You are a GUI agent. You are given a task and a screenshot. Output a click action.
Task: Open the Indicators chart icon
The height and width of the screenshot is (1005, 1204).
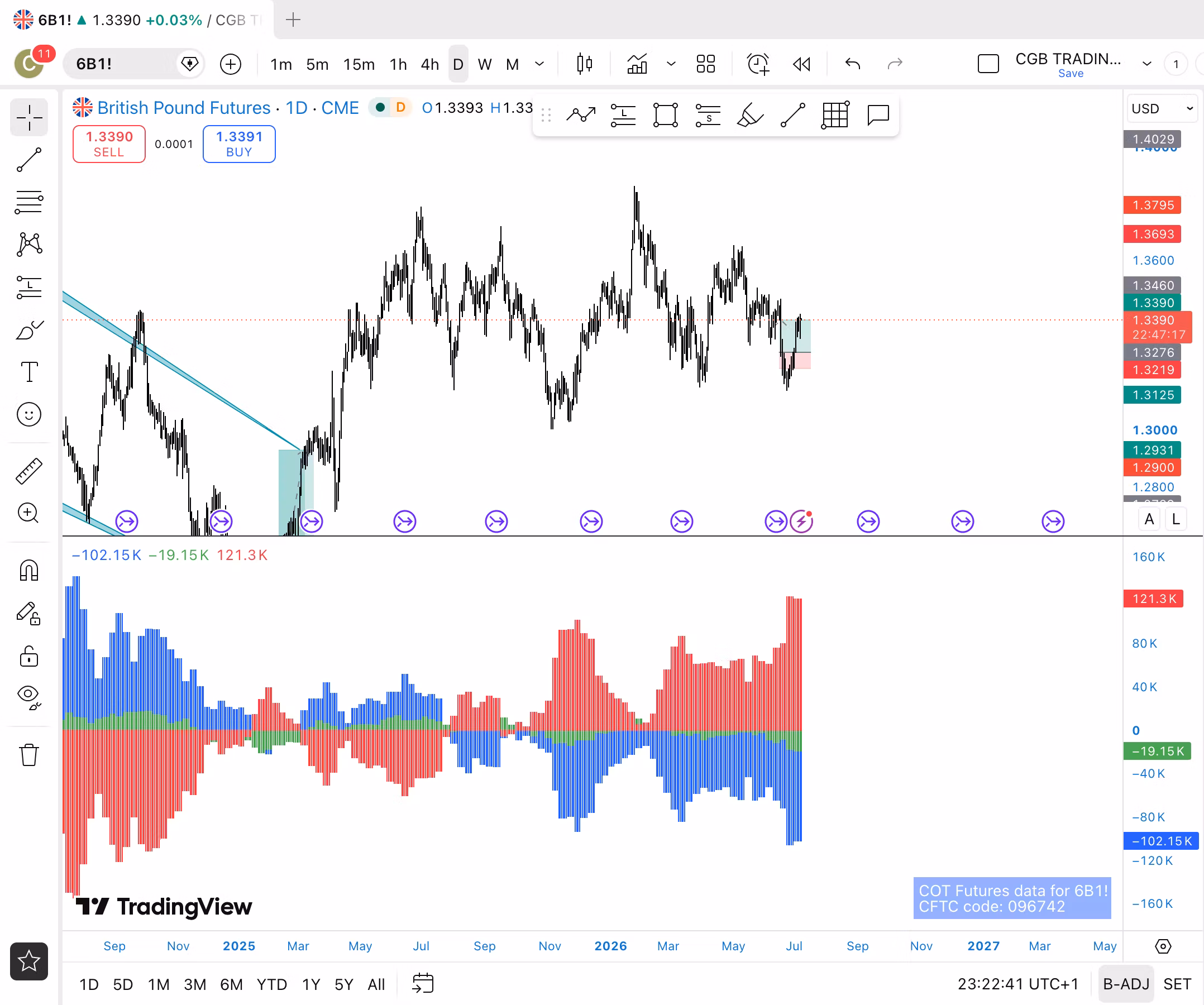click(637, 64)
